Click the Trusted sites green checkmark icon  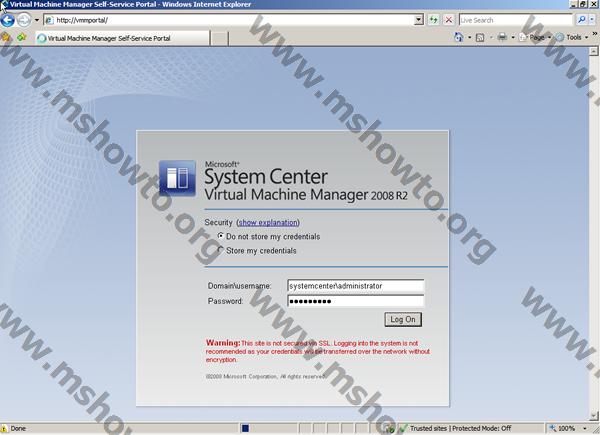click(403, 428)
